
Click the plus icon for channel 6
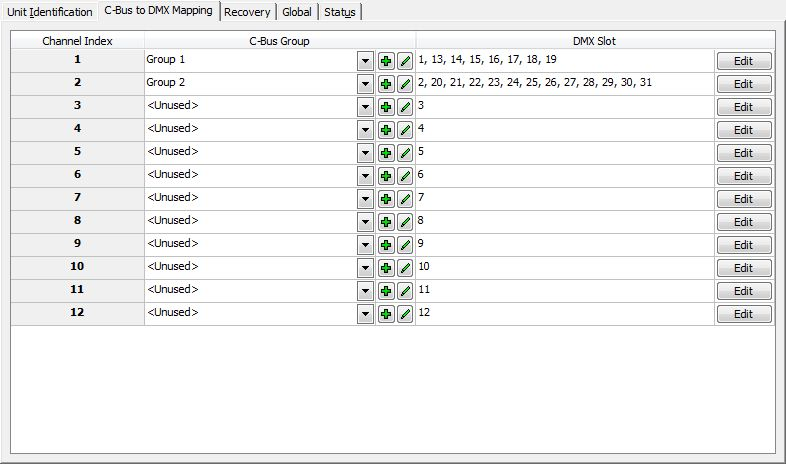[x=386, y=176]
